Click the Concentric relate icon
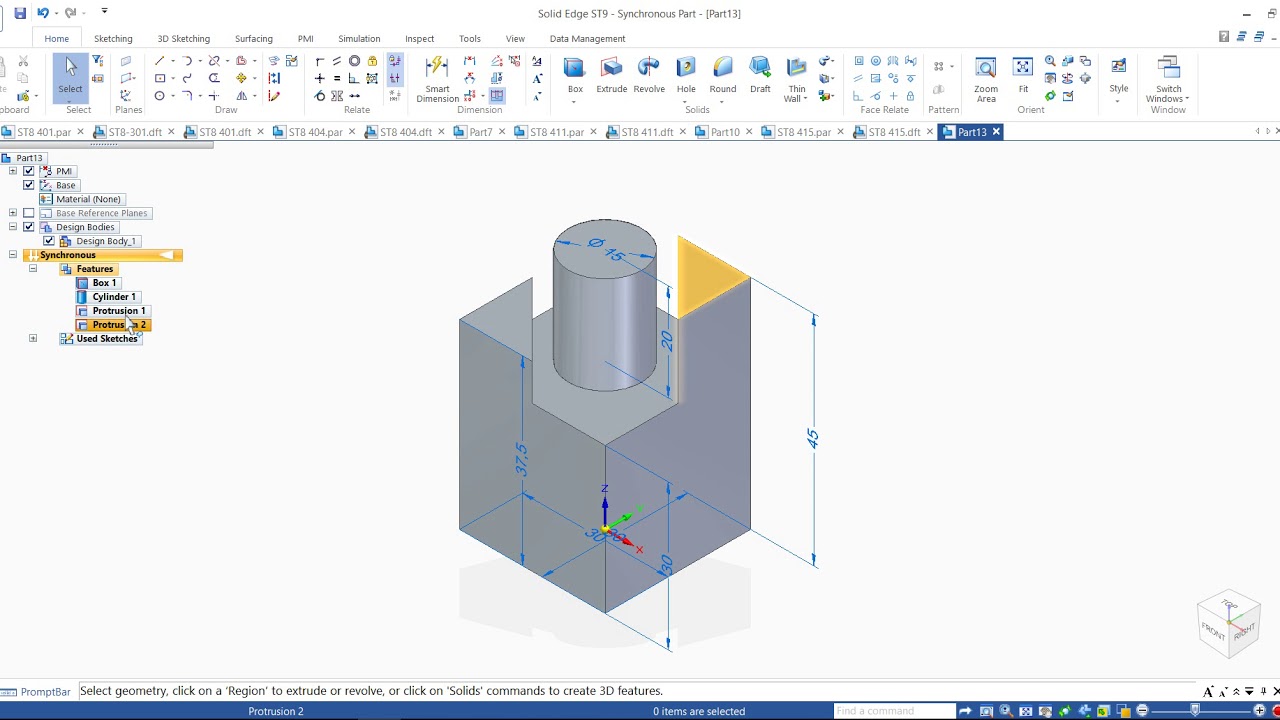Image resolution: width=1280 pixels, height=720 pixels. tap(354, 62)
